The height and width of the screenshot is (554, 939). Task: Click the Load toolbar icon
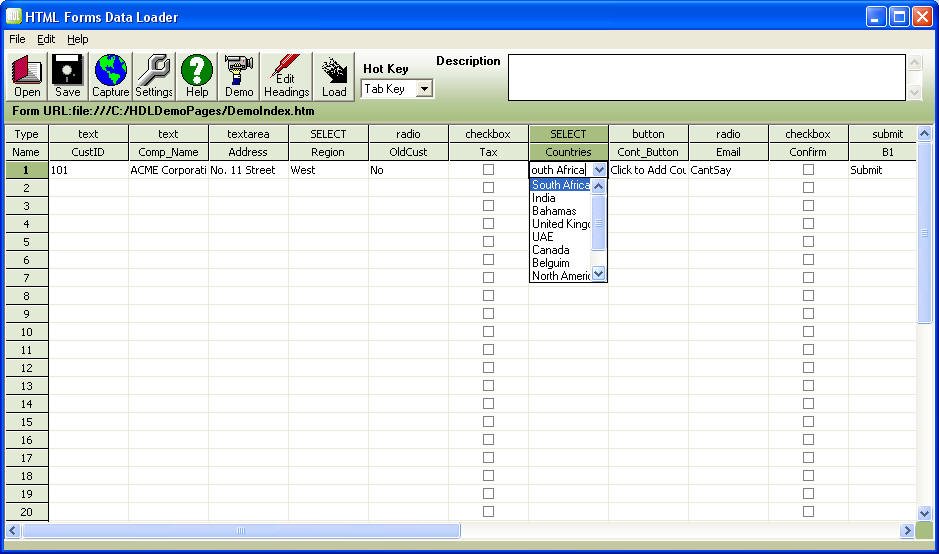(x=334, y=76)
